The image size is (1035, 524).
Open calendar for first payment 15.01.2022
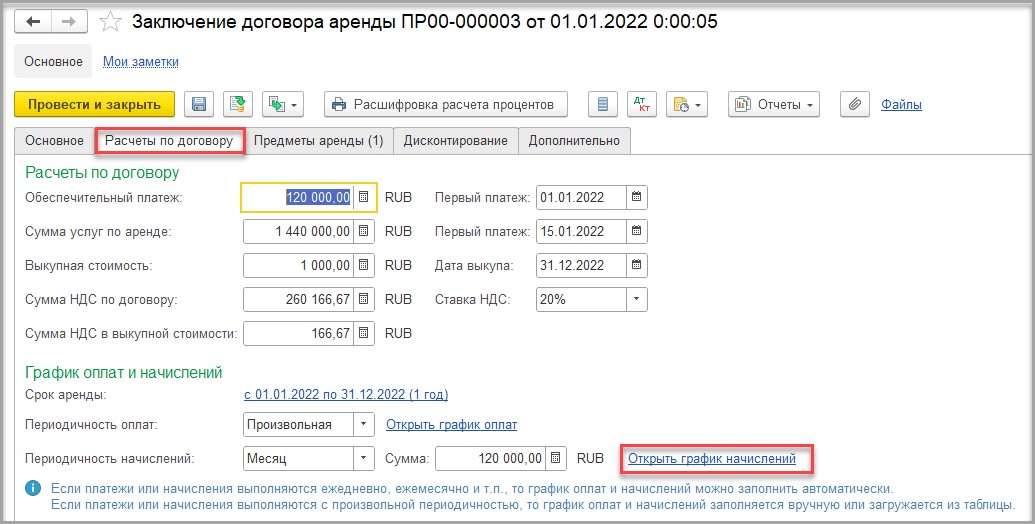[x=636, y=231]
